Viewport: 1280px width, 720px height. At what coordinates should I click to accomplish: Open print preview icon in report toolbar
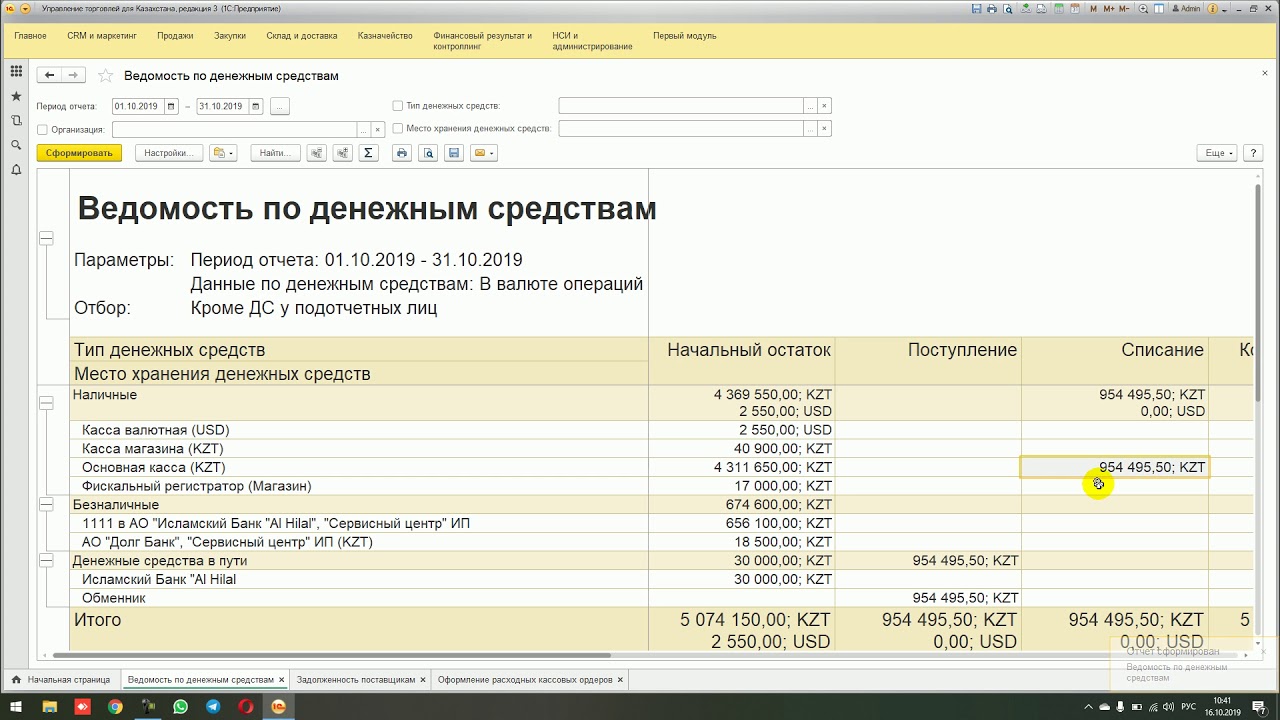[428, 153]
